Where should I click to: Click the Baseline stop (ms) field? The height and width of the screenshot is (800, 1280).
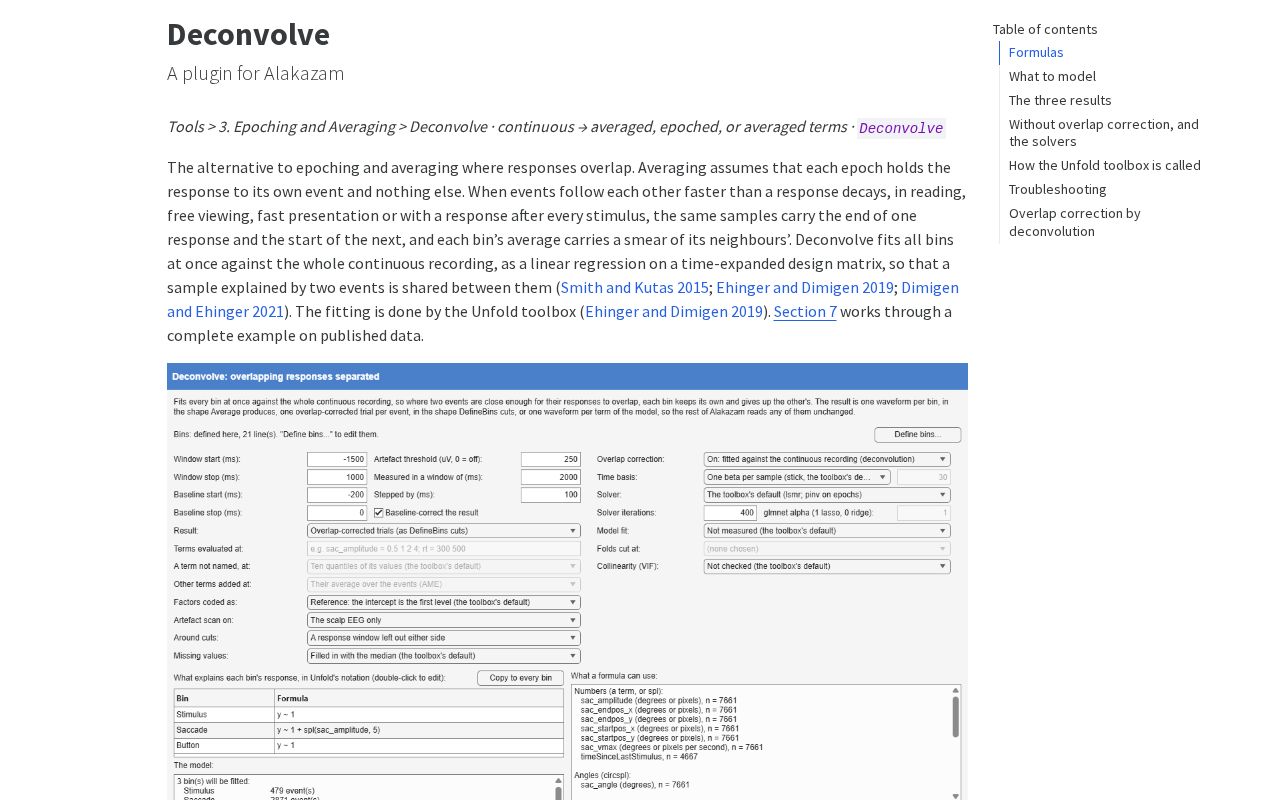tap(337, 513)
